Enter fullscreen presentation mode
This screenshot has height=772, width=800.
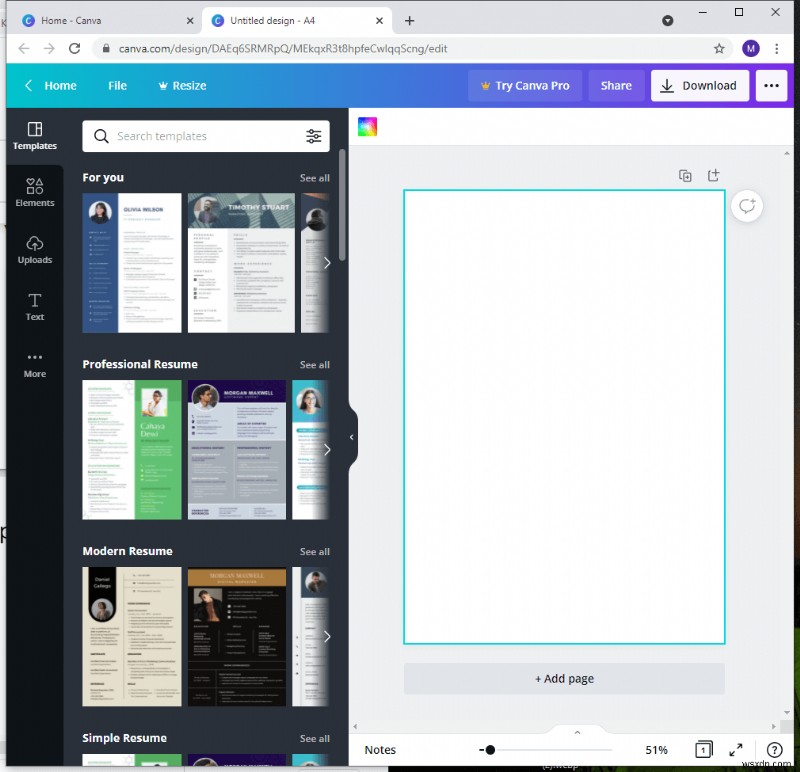click(x=736, y=750)
